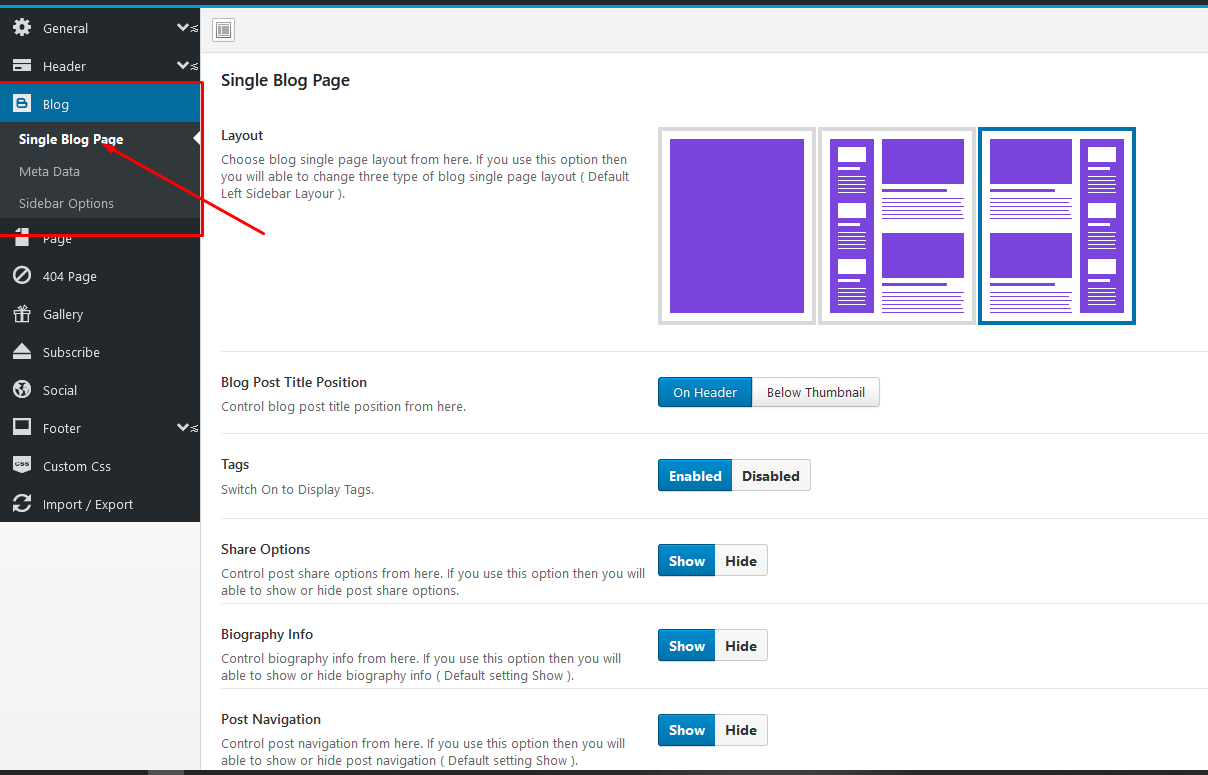1208x775 pixels.
Task: Switch title position to Below Thumbnail
Action: 815,392
